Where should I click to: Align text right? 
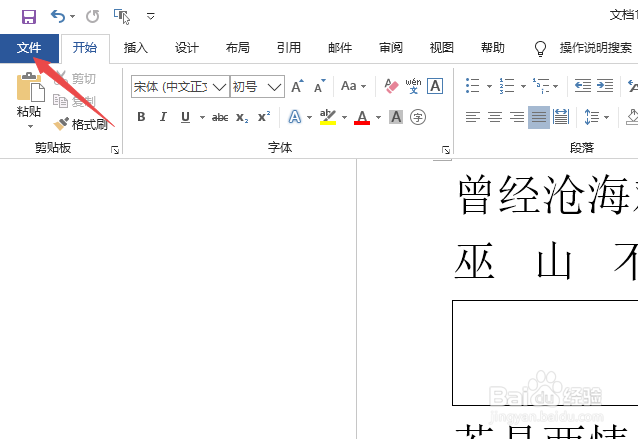tap(517, 118)
